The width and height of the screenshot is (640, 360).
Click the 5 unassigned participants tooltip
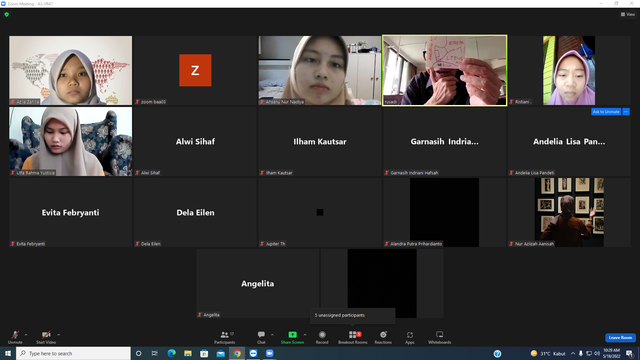[352, 315]
